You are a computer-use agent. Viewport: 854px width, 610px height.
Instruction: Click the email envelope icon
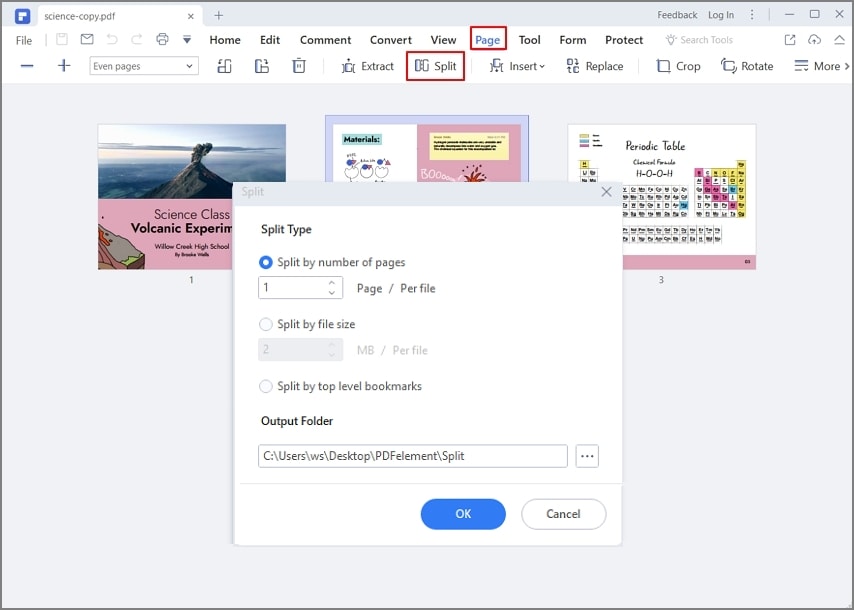click(87, 39)
